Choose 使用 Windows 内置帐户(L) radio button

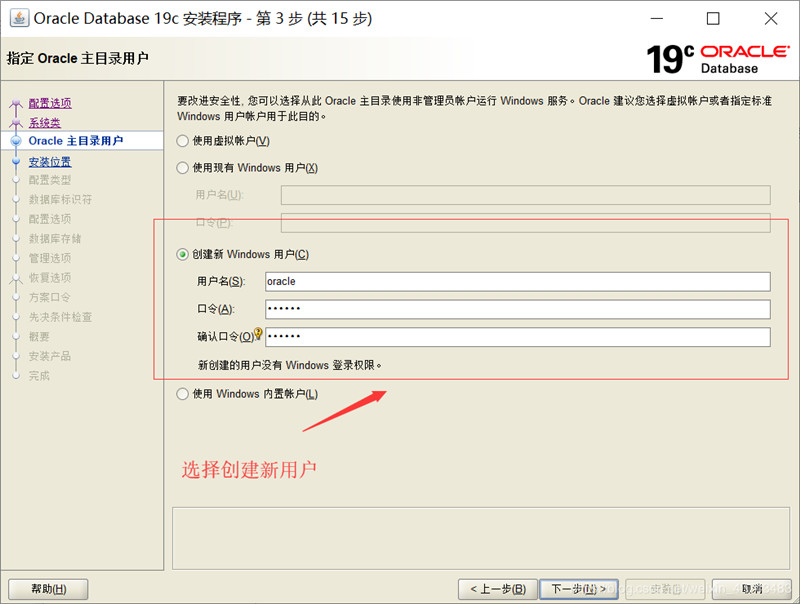(183, 394)
